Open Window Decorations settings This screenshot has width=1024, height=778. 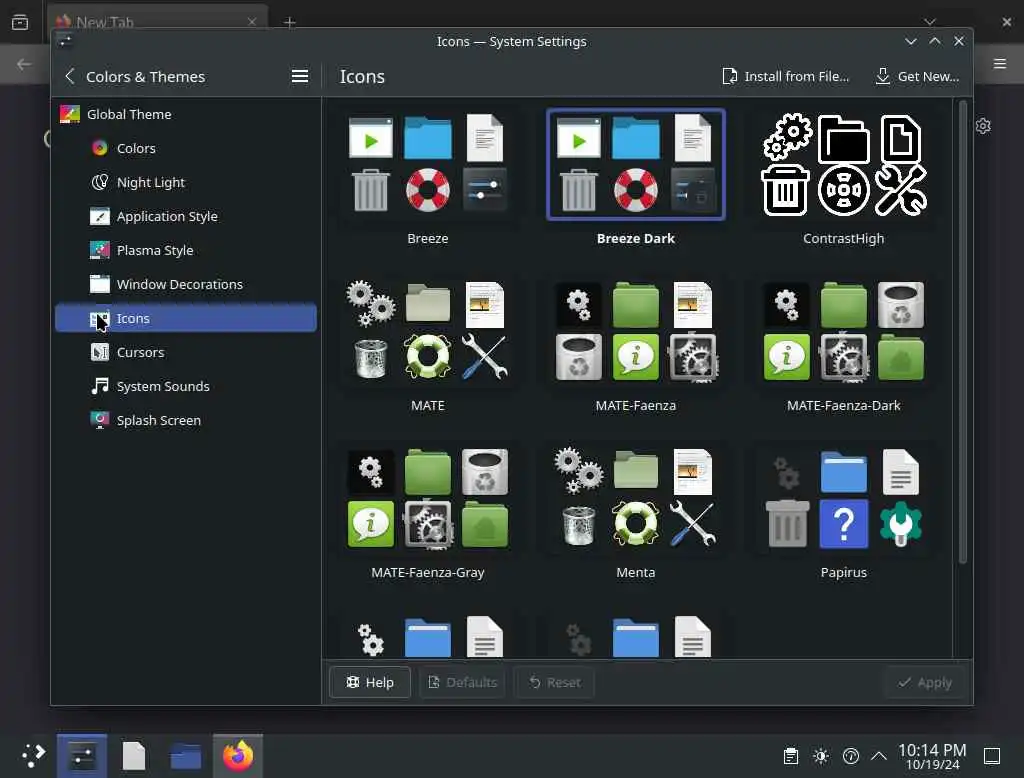click(x=185, y=284)
